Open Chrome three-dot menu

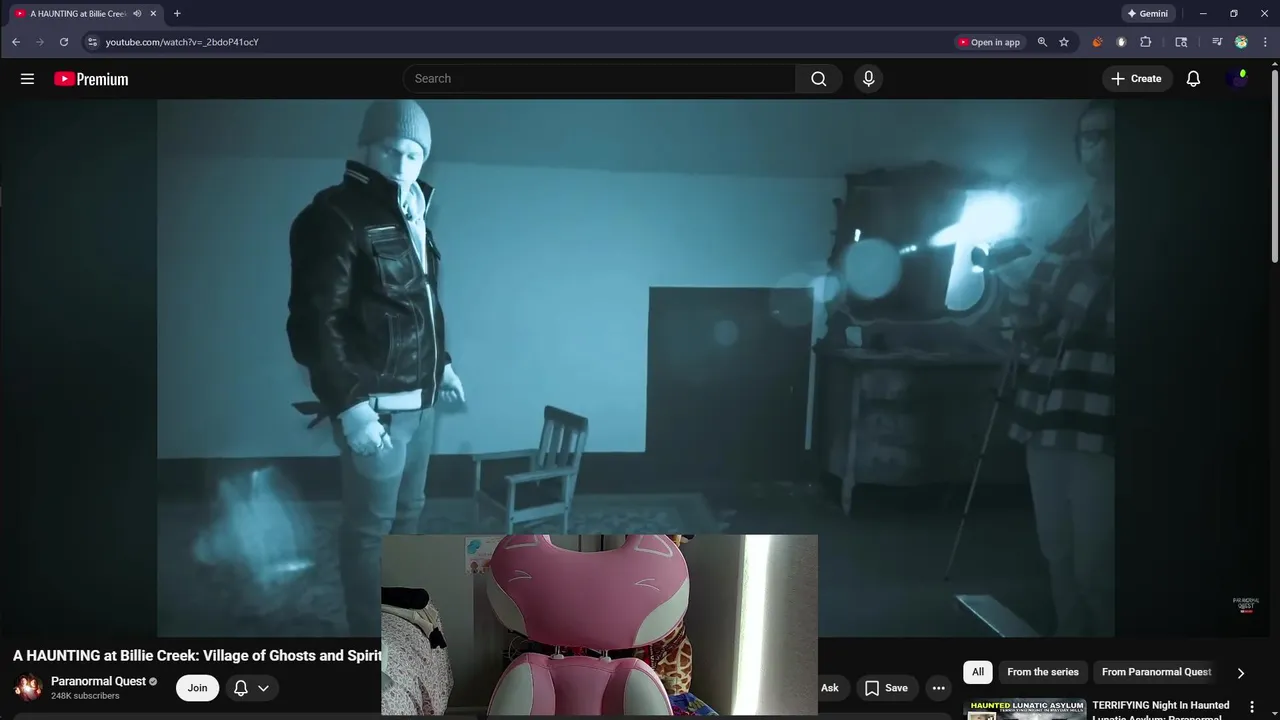pyautogui.click(x=1265, y=42)
